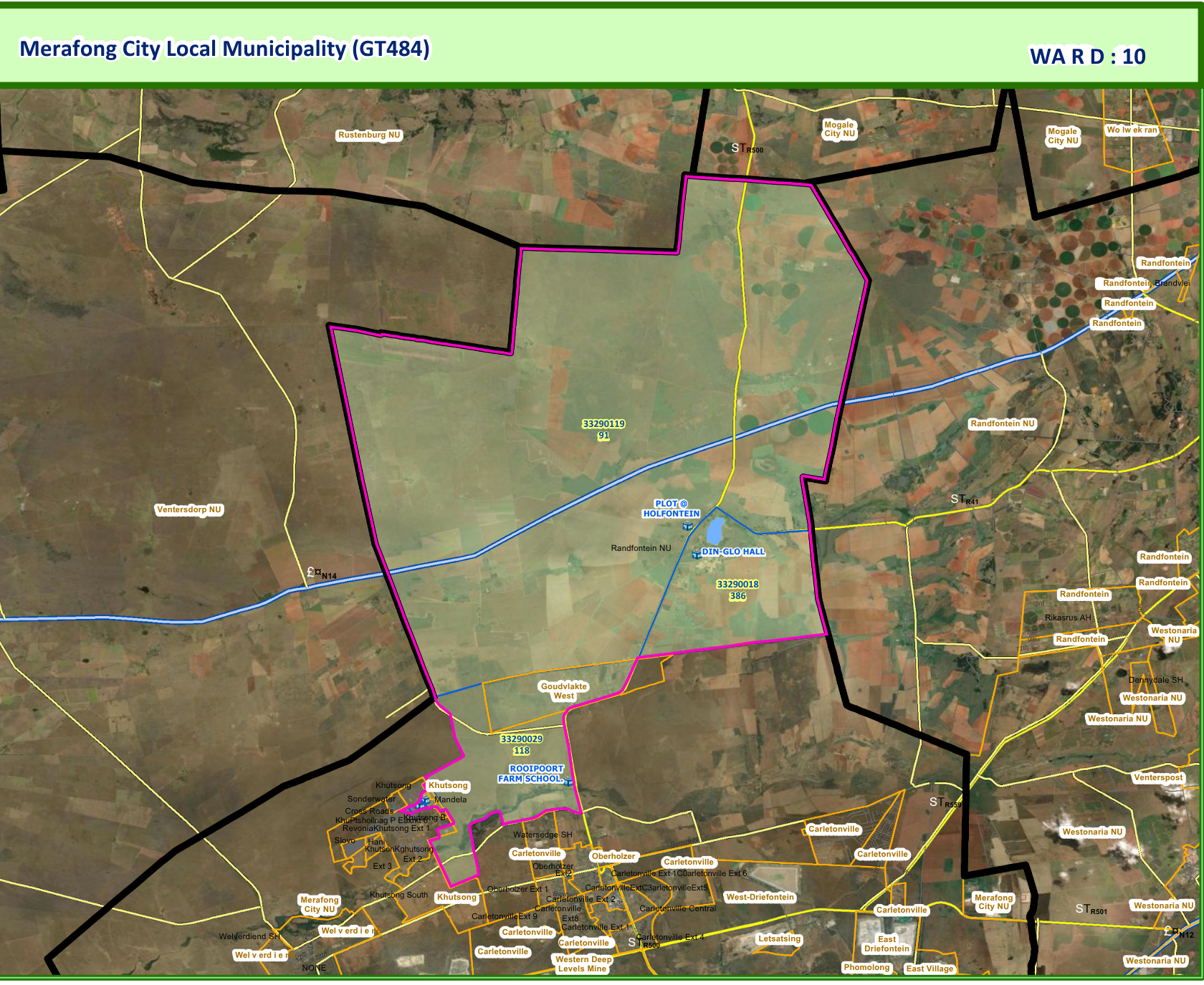Click the West-Driefontein label
1204x985 pixels.
point(760,897)
